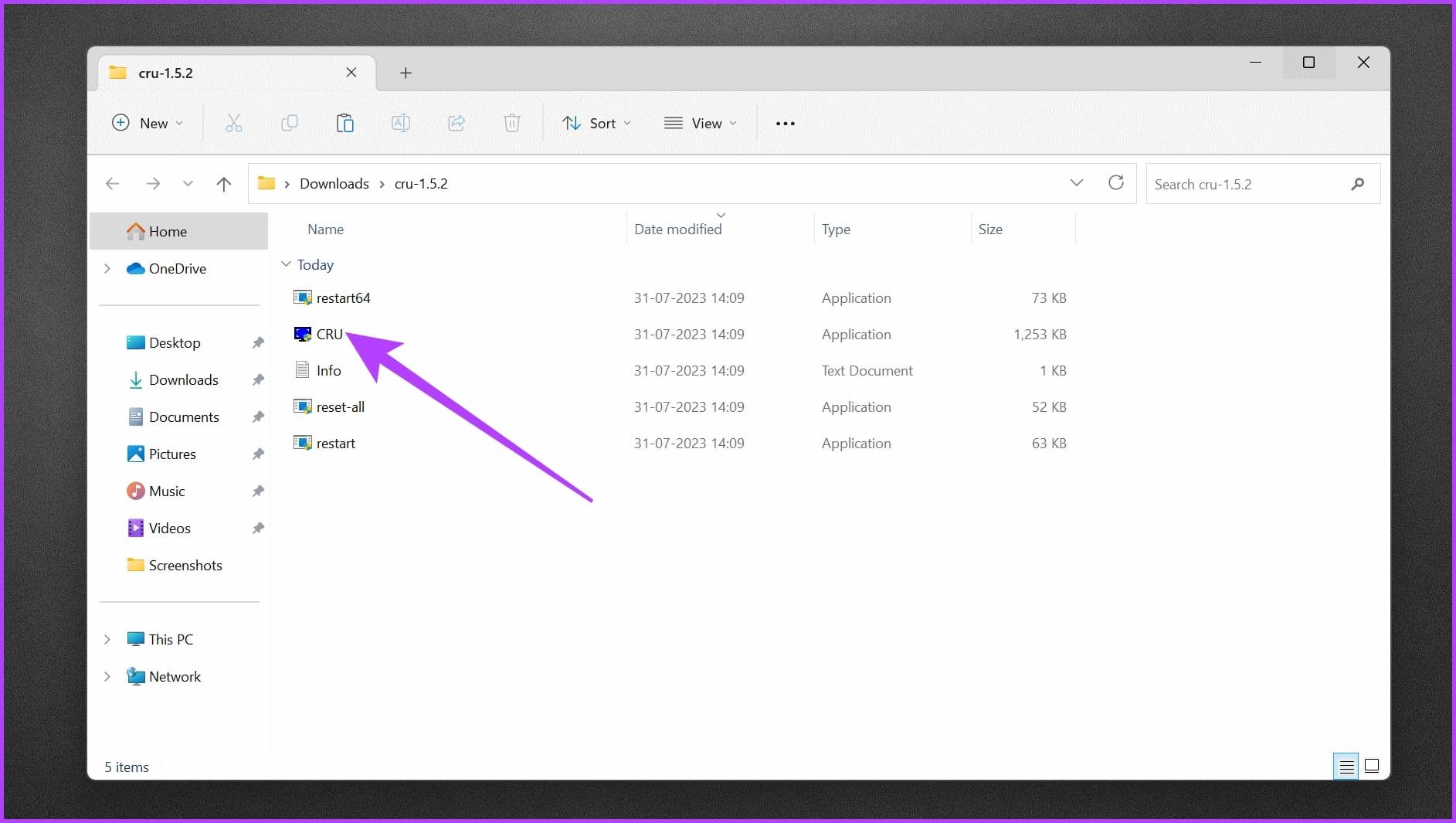Open the New item menu
The width and height of the screenshot is (1456, 823).
148,124
